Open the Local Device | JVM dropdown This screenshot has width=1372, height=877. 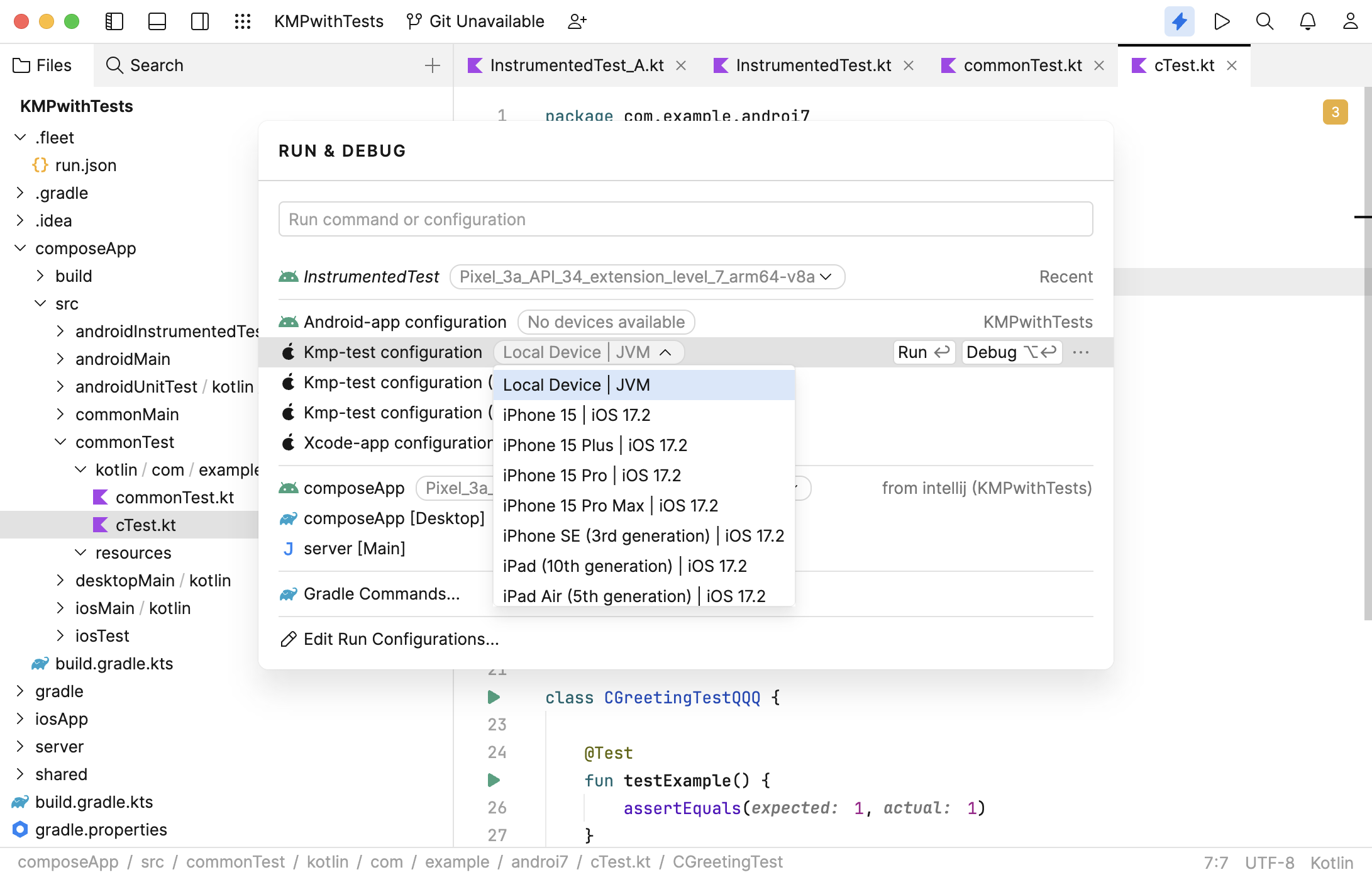(x=589, y=352)
